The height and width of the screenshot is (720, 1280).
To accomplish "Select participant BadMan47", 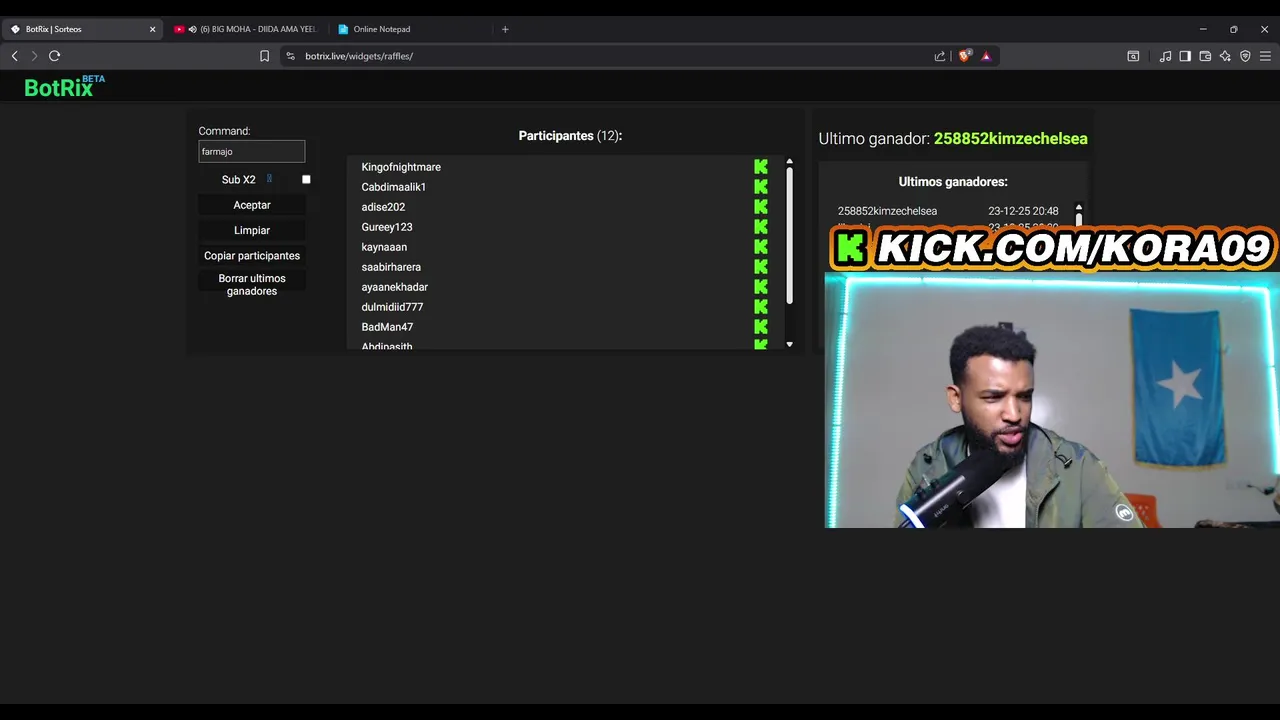I will (x=387, y=327).
